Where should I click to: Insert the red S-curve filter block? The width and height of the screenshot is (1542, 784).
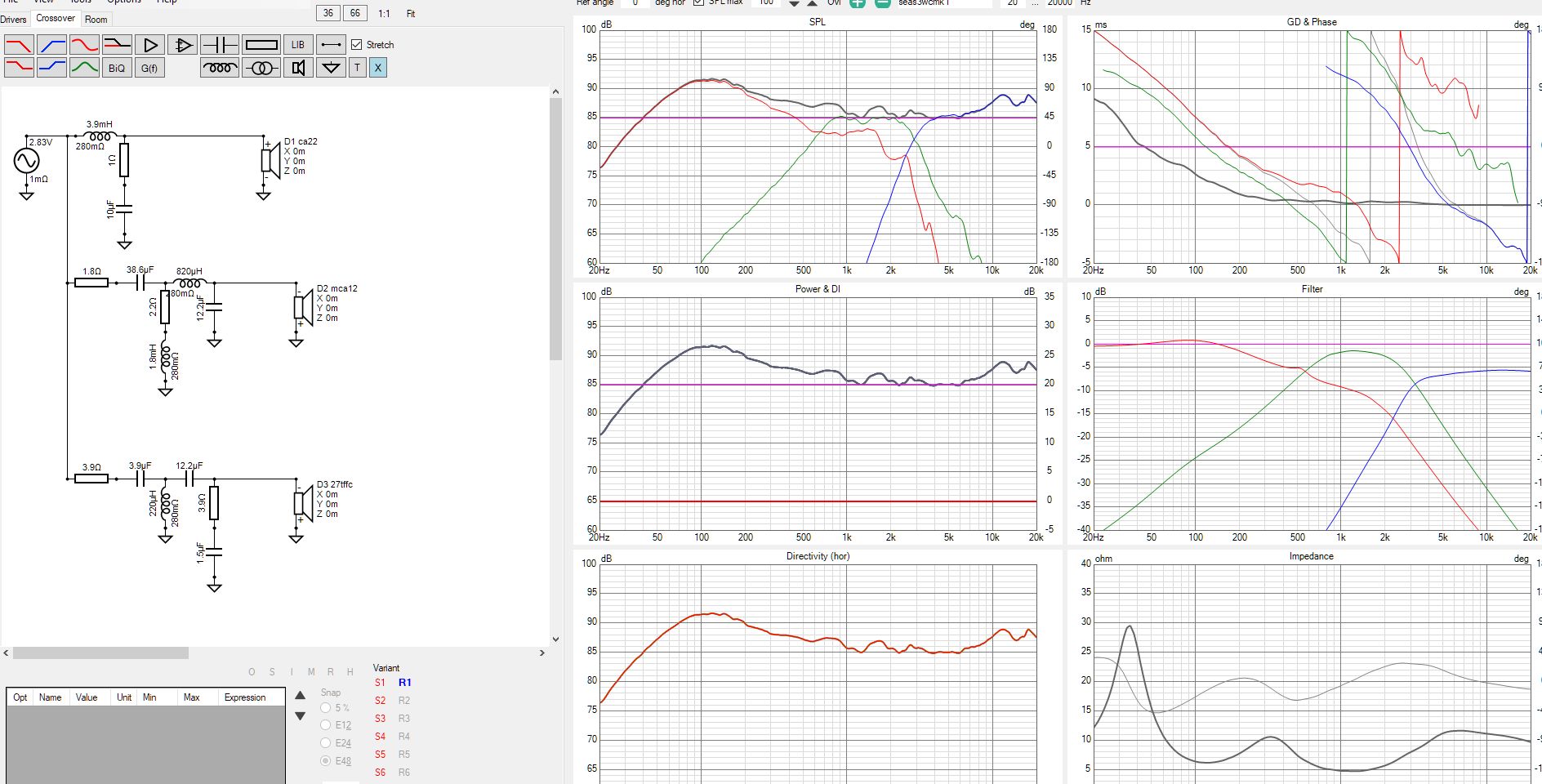coord(84,45)
